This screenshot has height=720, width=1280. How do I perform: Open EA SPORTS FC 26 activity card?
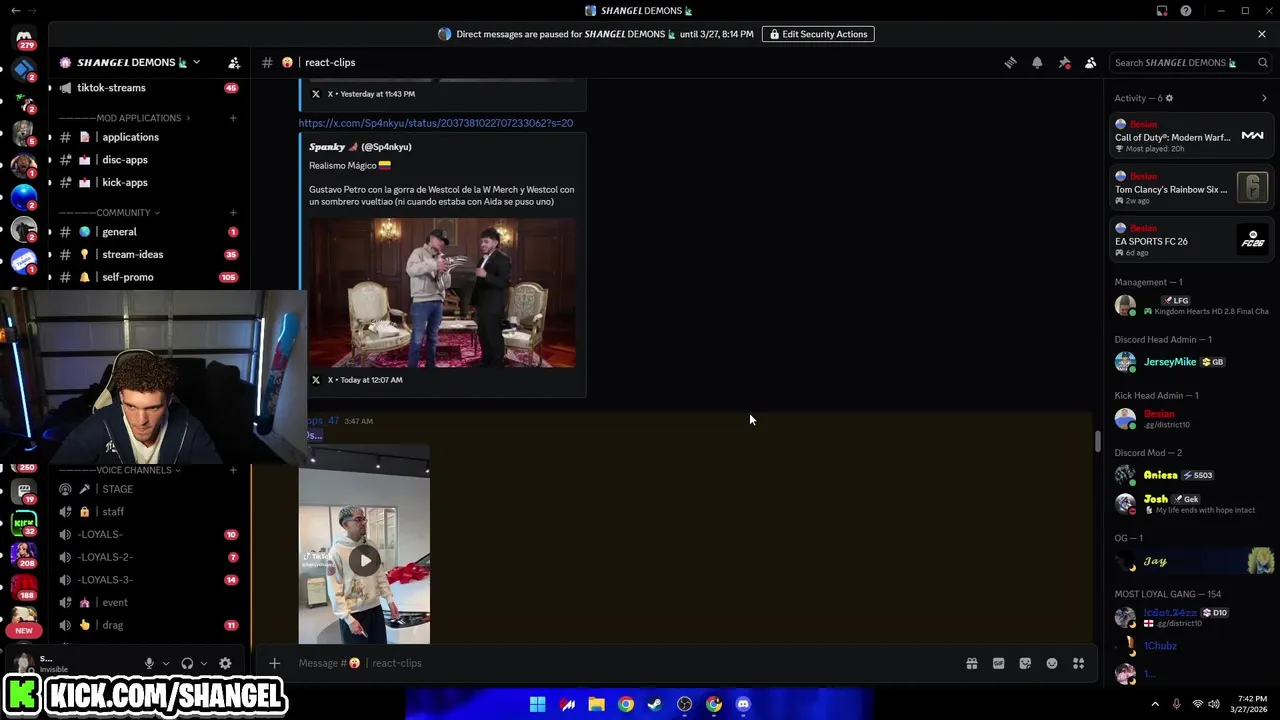(x=1191, y=240)
